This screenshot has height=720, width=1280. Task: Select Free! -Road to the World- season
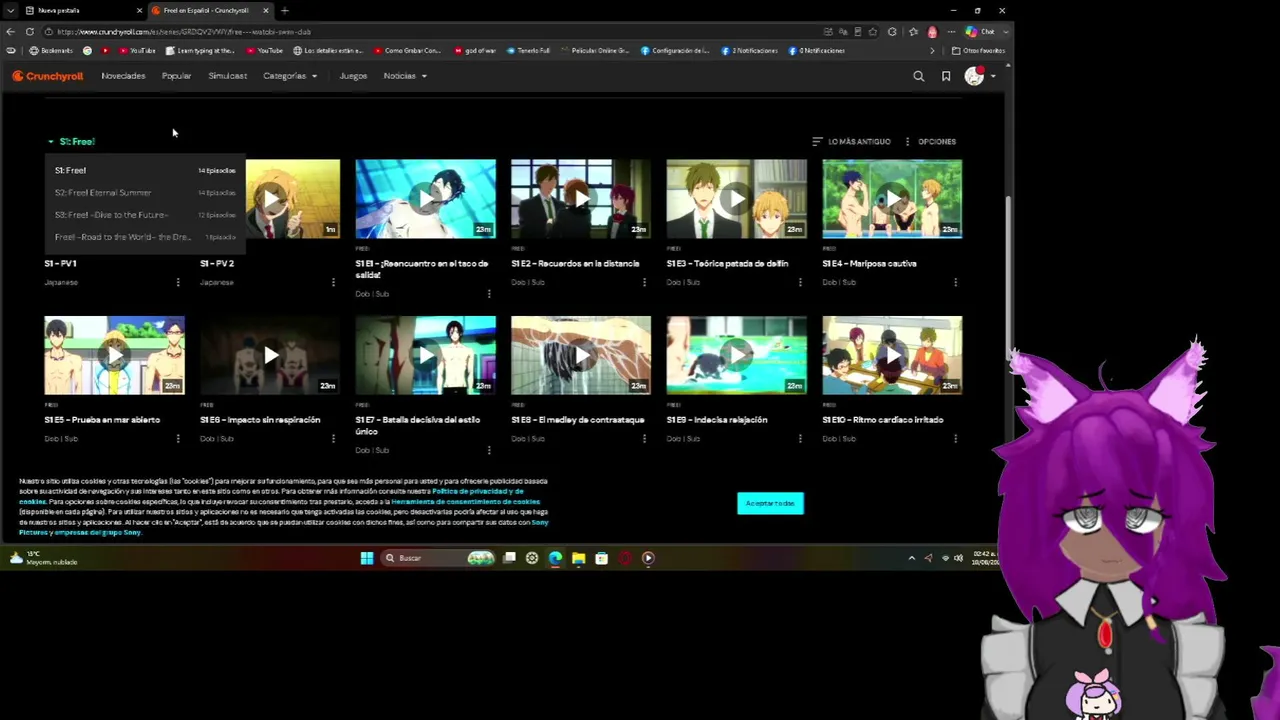pyautogui.click(x=145, y=237)
